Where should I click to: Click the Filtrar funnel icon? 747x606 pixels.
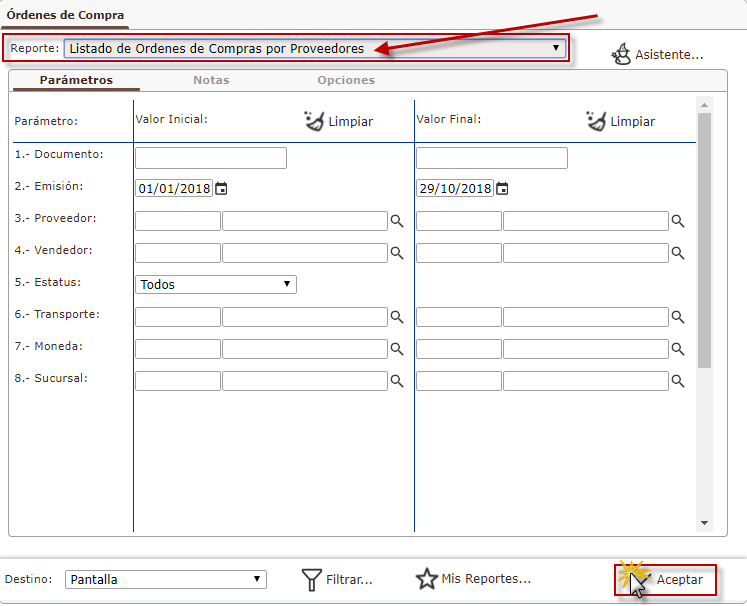[x=312, y=579]
